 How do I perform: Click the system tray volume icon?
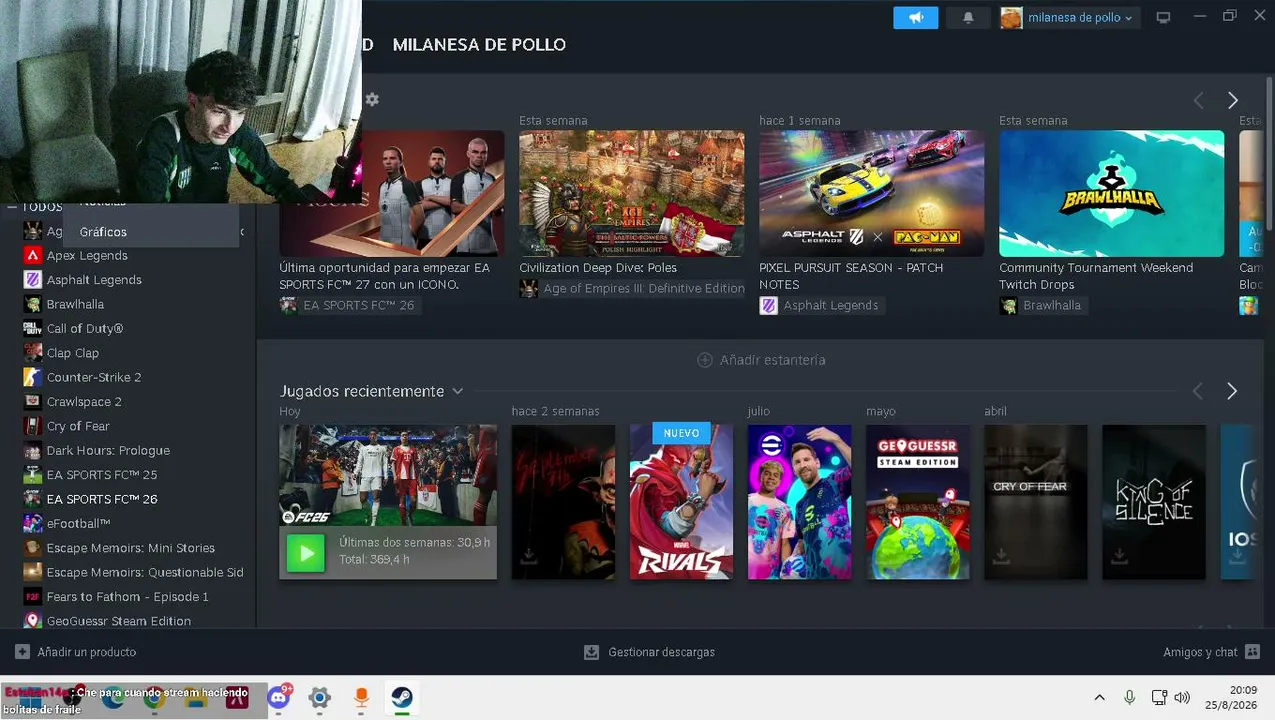(x=1182, y=698)
